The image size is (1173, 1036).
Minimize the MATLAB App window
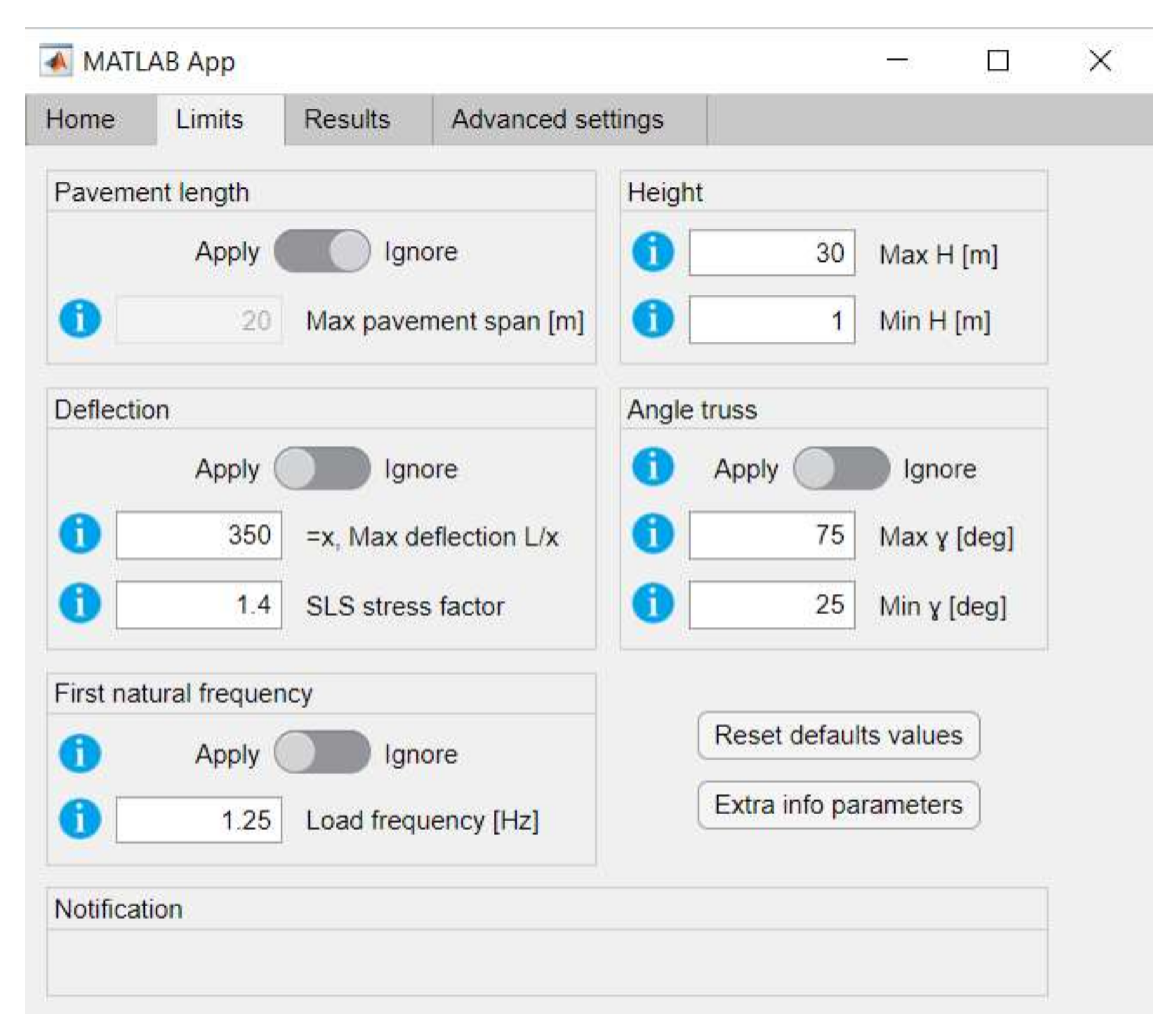click(x=897, y=61)
